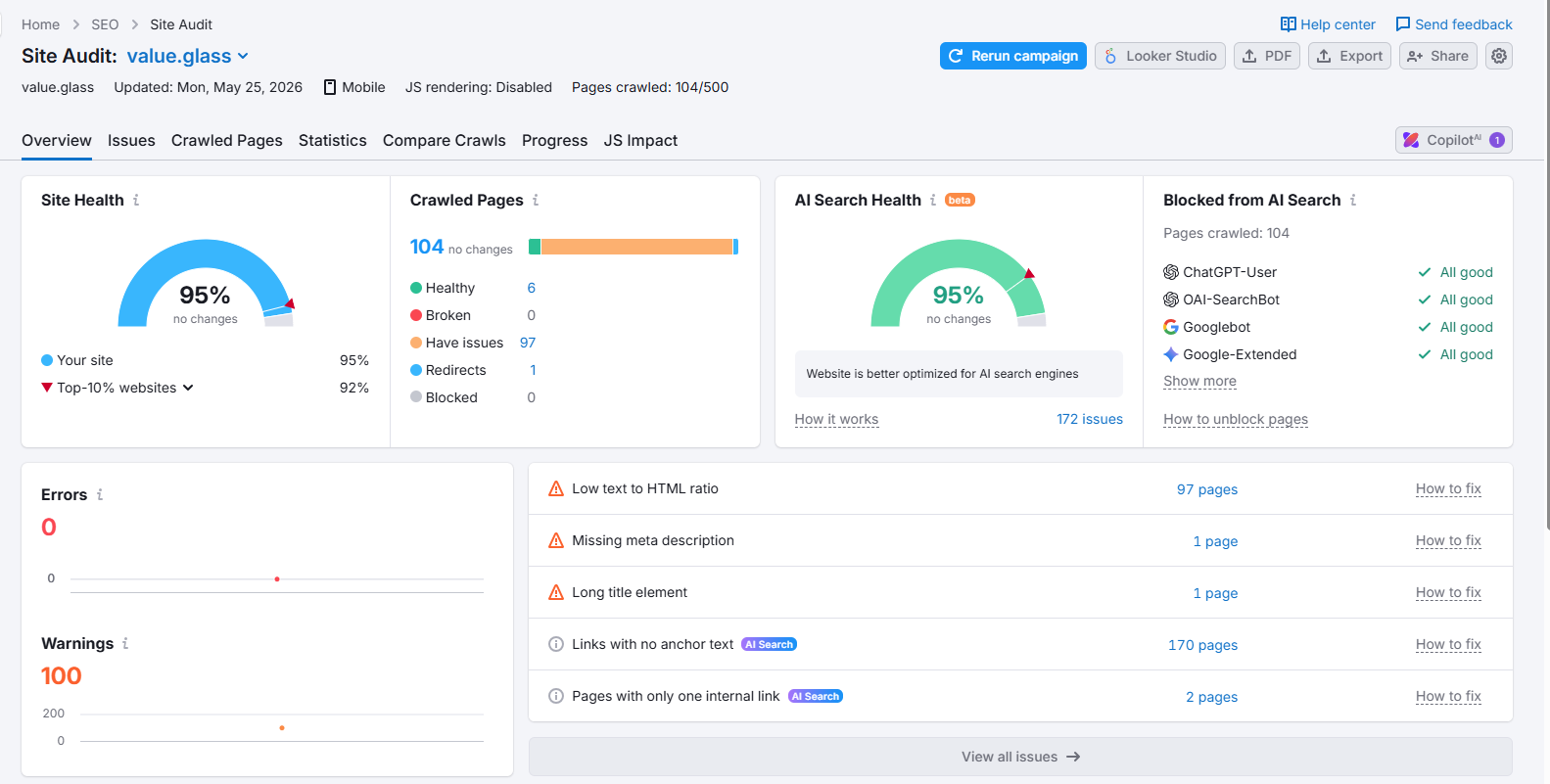
Task: Open 170 pages for links without anchor text
Action: (x=1202, y=645)
